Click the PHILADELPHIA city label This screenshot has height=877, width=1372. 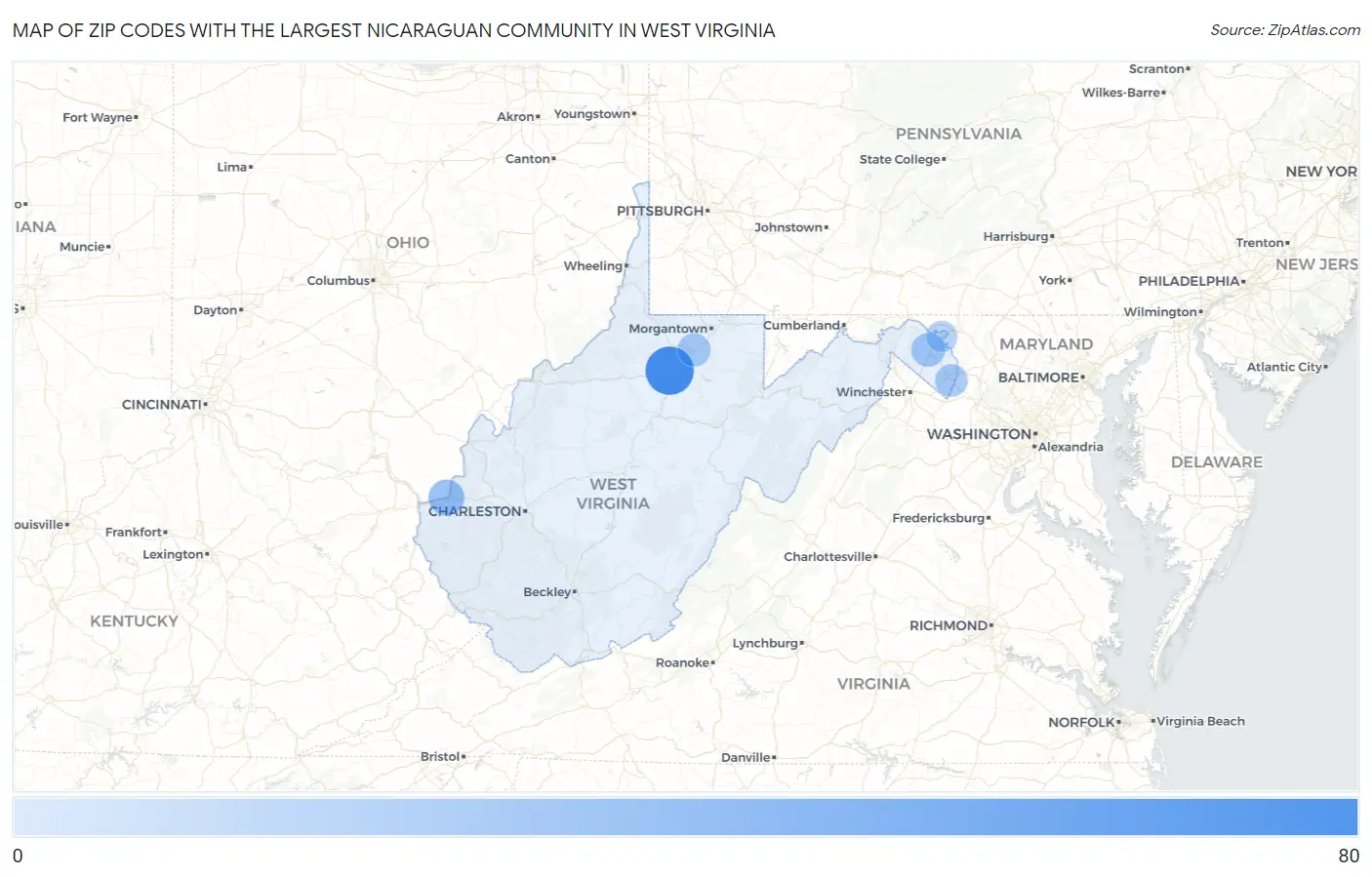(1189, 281)
